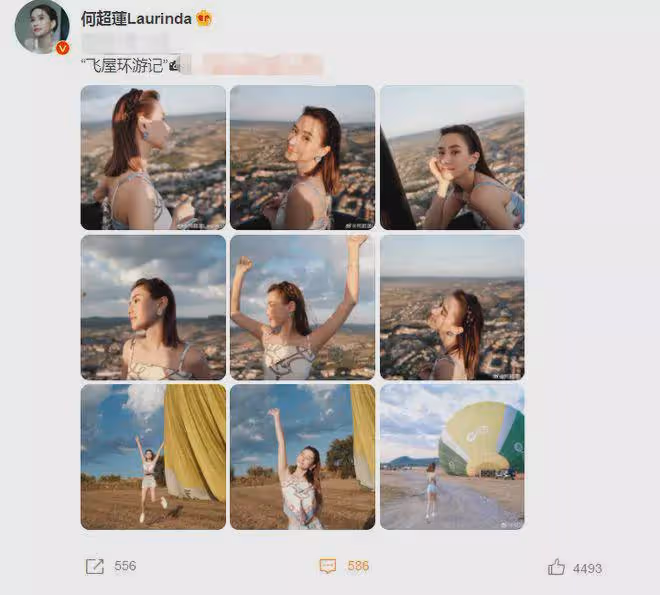Screen dimensions: 660x595
Task: Click the thumbs-up like icon
Action: pos(556,567)
